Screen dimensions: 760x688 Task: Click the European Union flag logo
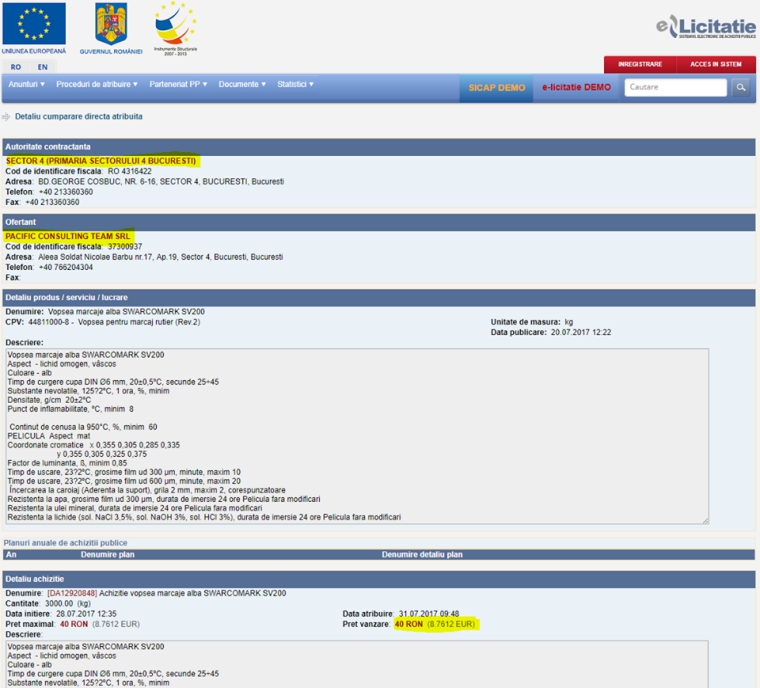click(34, 24)
